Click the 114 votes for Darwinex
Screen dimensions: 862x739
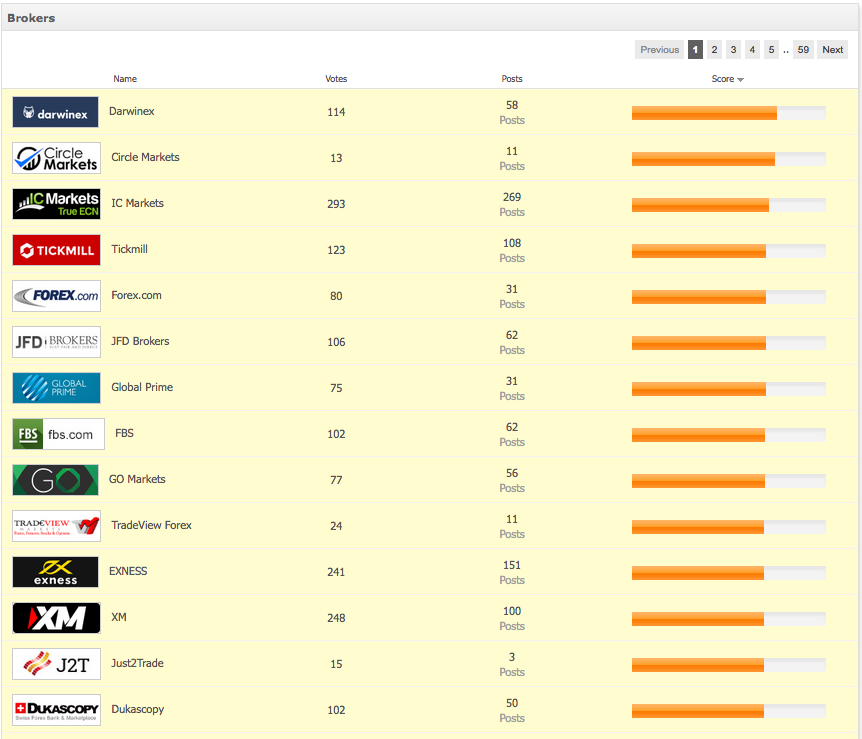click(x=336, y=112)
